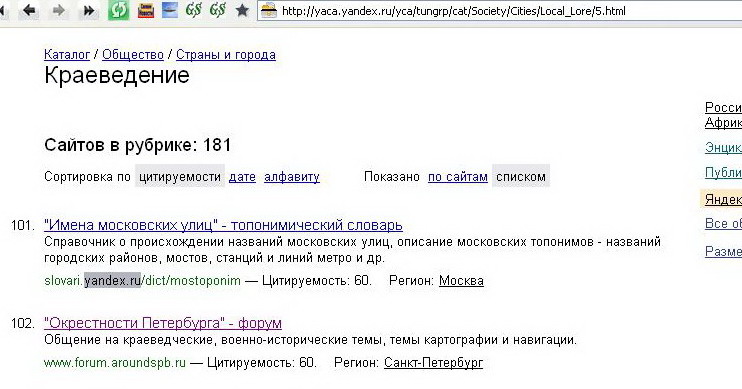Click the Энцик... link in right sidebar
Image resolution: width=742 pixels, height=389 pixels.
pyautogui.click(x=723, y=148)
